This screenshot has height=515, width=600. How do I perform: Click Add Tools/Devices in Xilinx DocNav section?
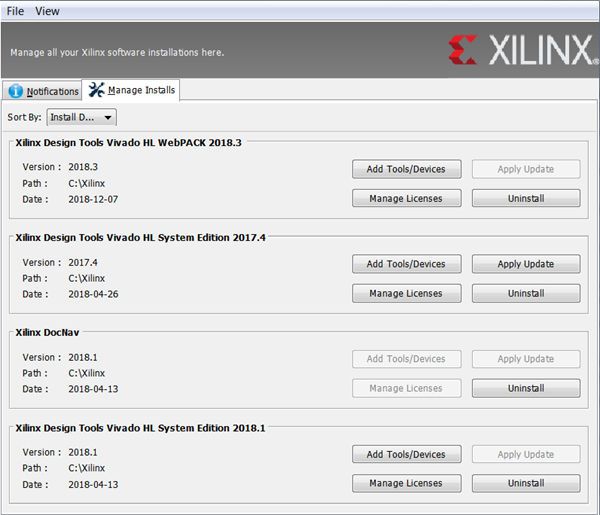coord(406,359)
